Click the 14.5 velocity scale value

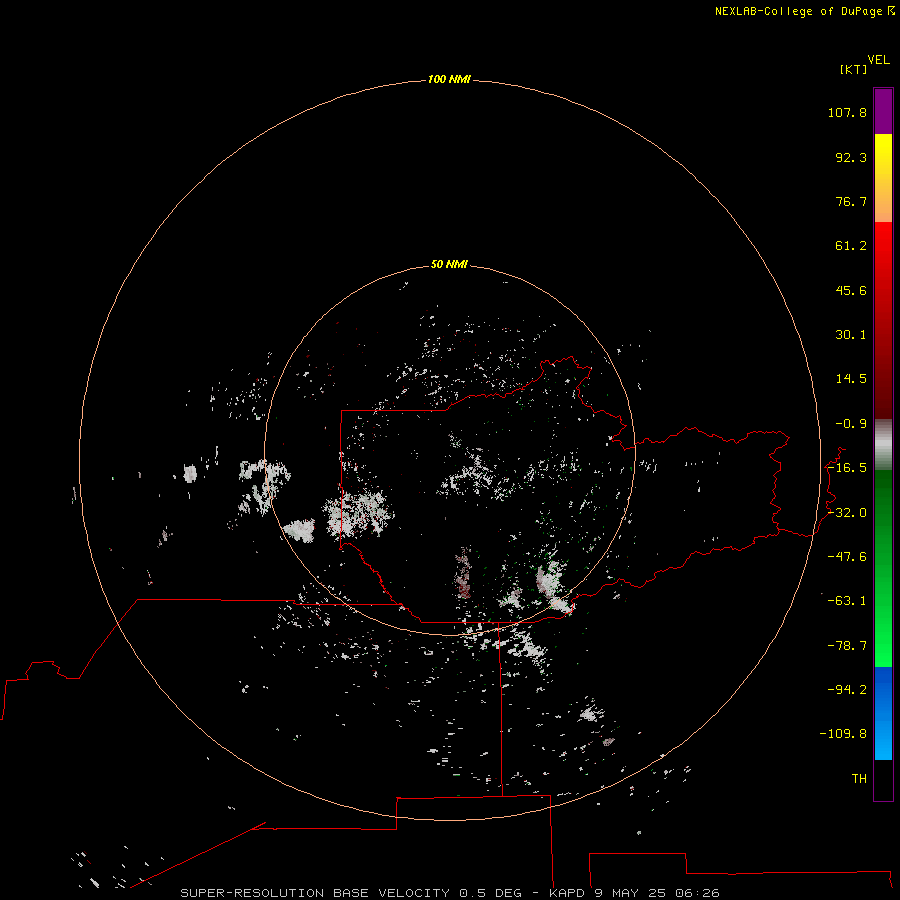point(851,379)
